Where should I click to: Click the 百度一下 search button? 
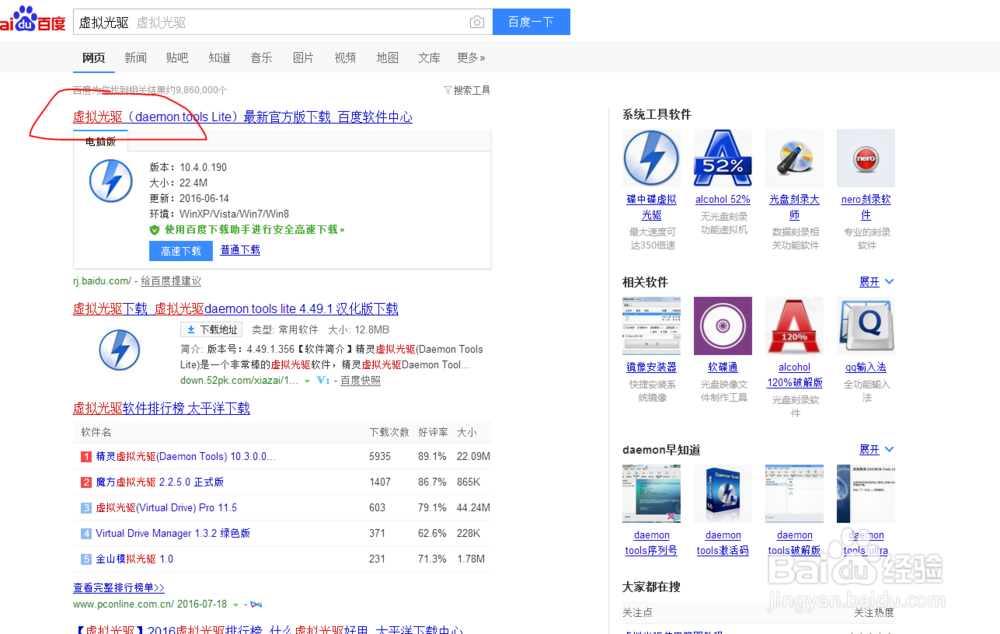531,22
